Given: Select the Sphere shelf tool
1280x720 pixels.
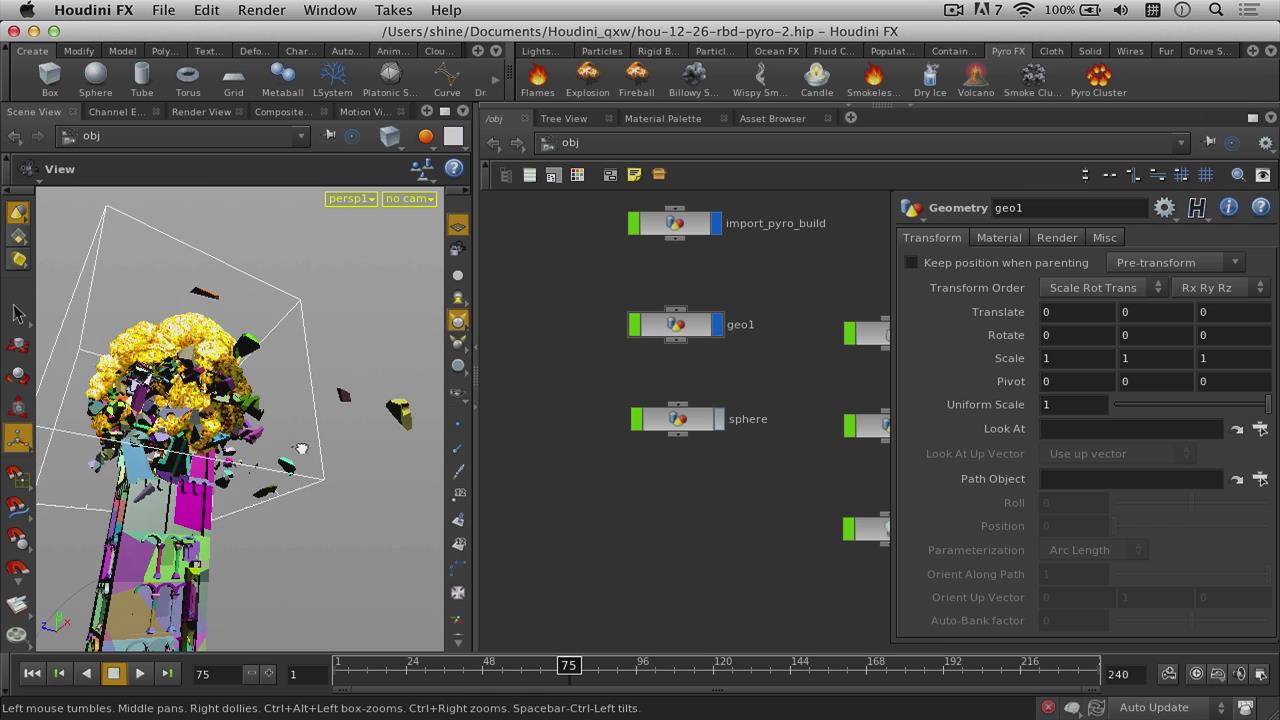Looking at the screenshot, I should [x=95, y=80].
